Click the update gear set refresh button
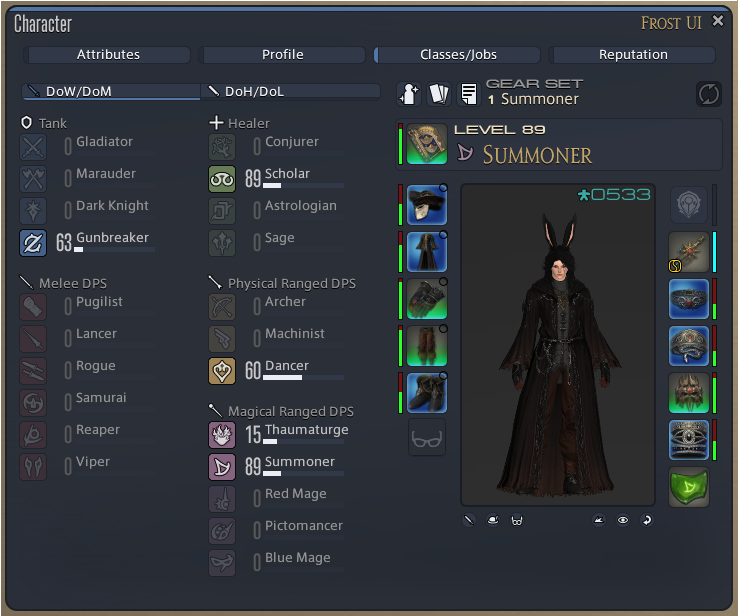The width and height of the screenshot is (738, 616). 708,94
